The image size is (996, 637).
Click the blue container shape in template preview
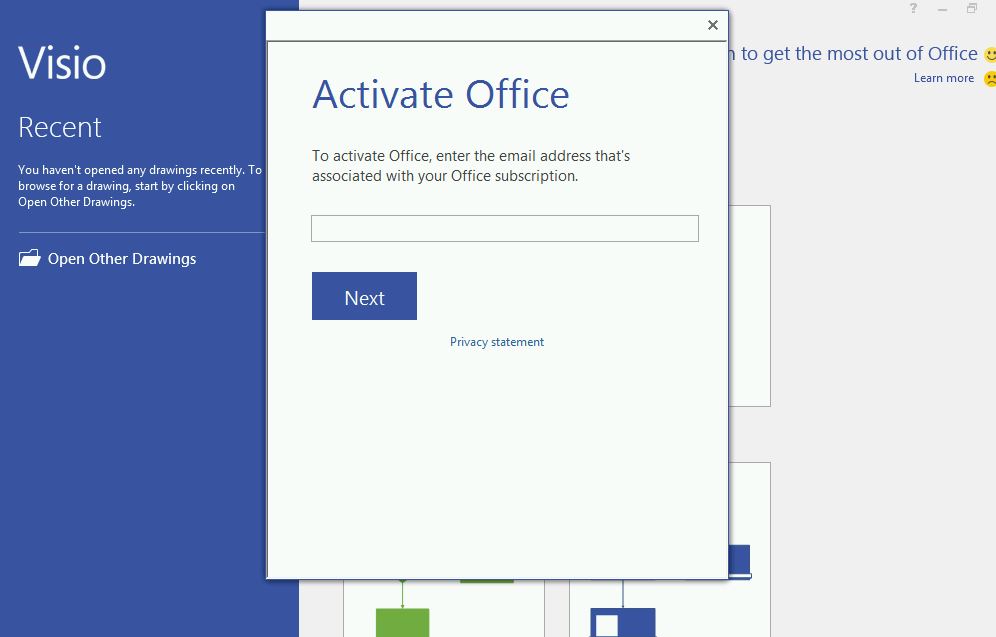(x=622, y=620)
